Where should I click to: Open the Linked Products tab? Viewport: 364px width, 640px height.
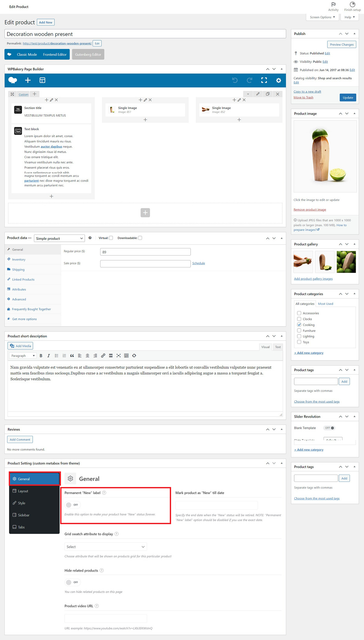pyautogui.click(x=33, y=279)
